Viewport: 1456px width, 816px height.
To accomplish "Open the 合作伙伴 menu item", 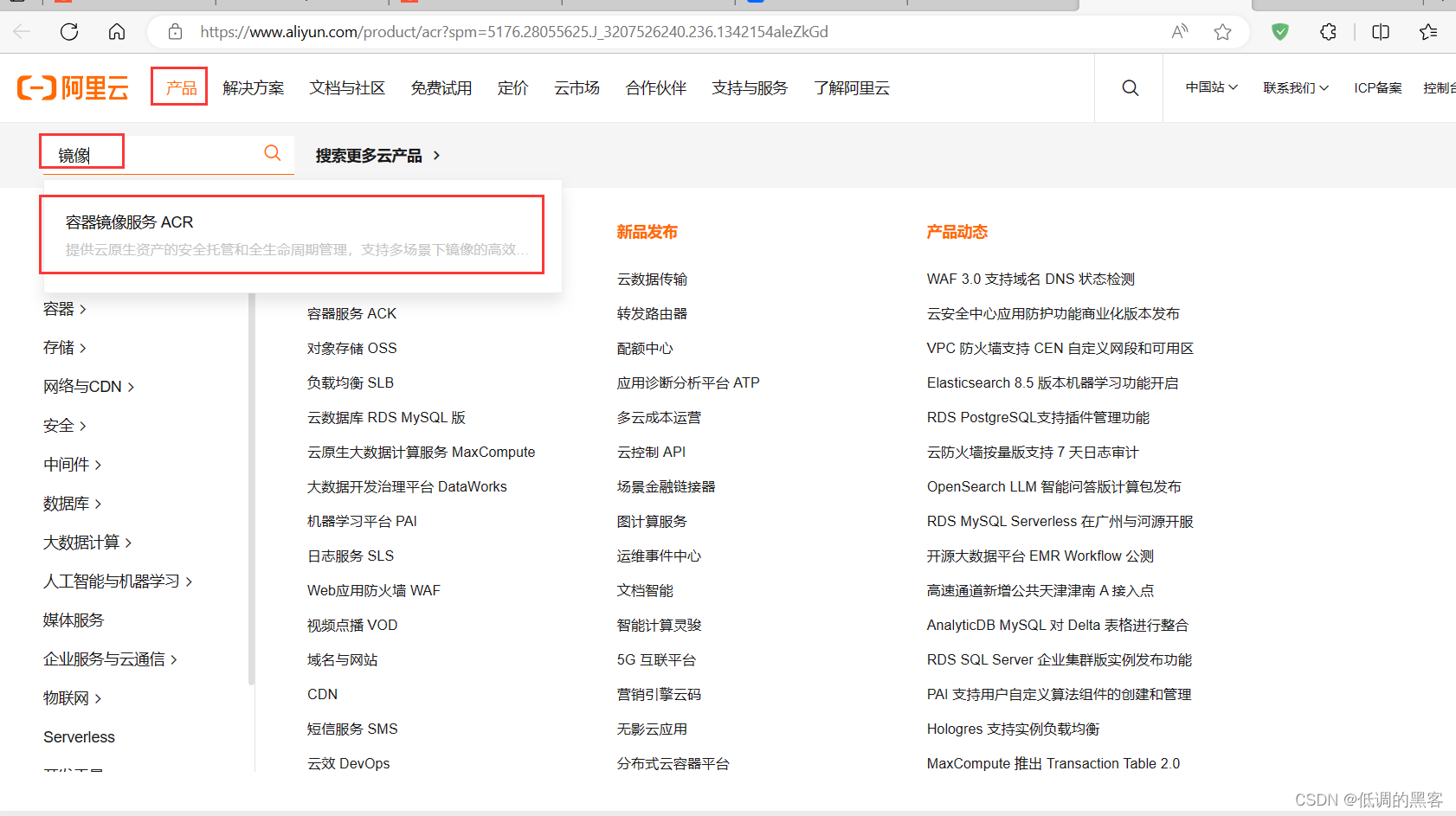I will click(656, 87).
